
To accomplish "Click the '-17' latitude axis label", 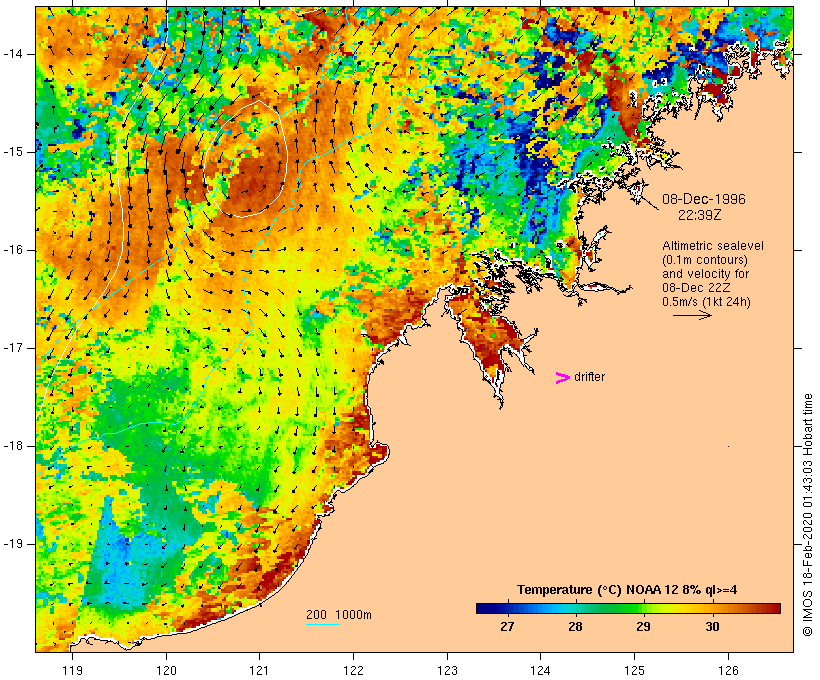I will pos(13,348).
